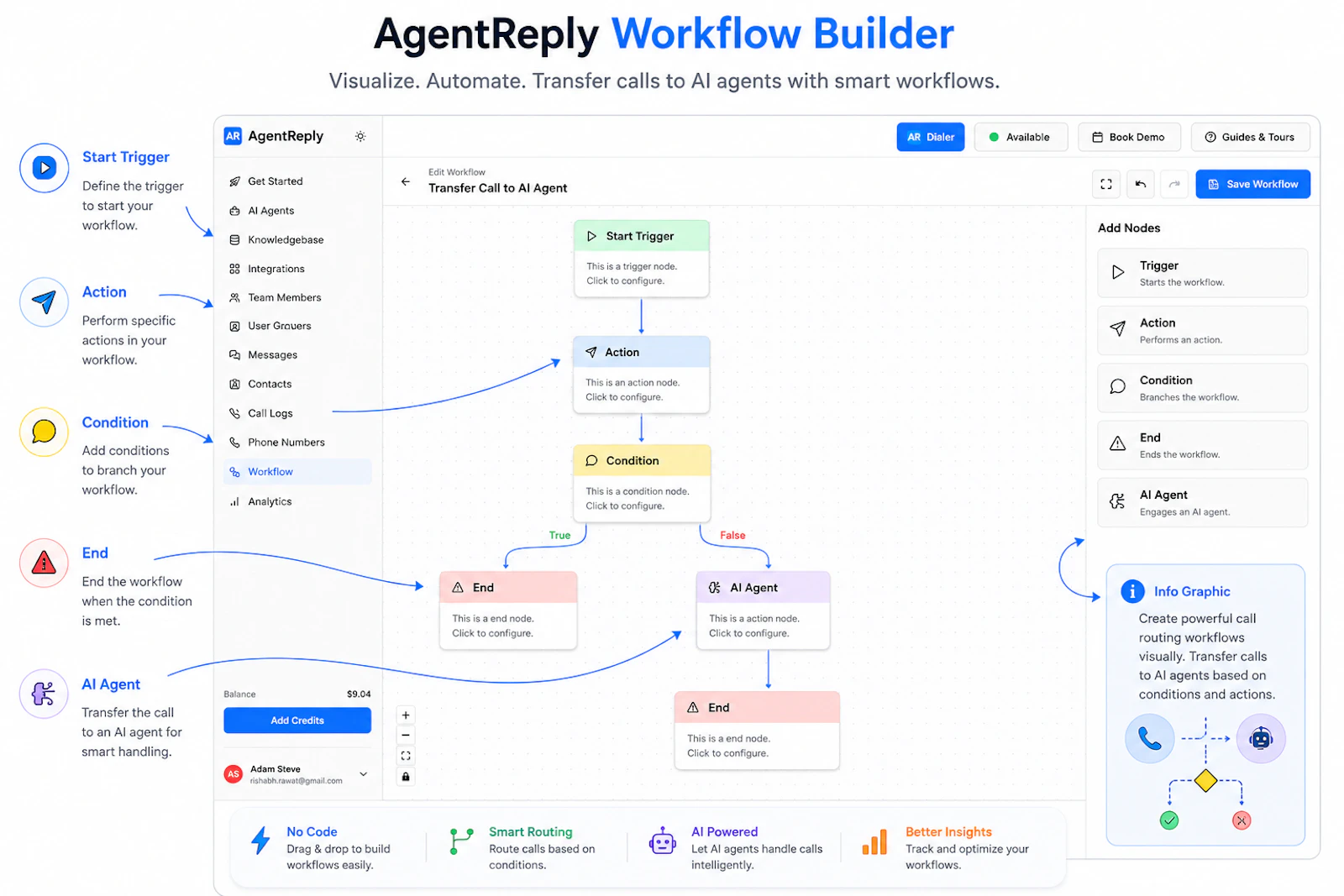
Task: Click the AI Agent node icon on canvas
Action: [715, 588]
